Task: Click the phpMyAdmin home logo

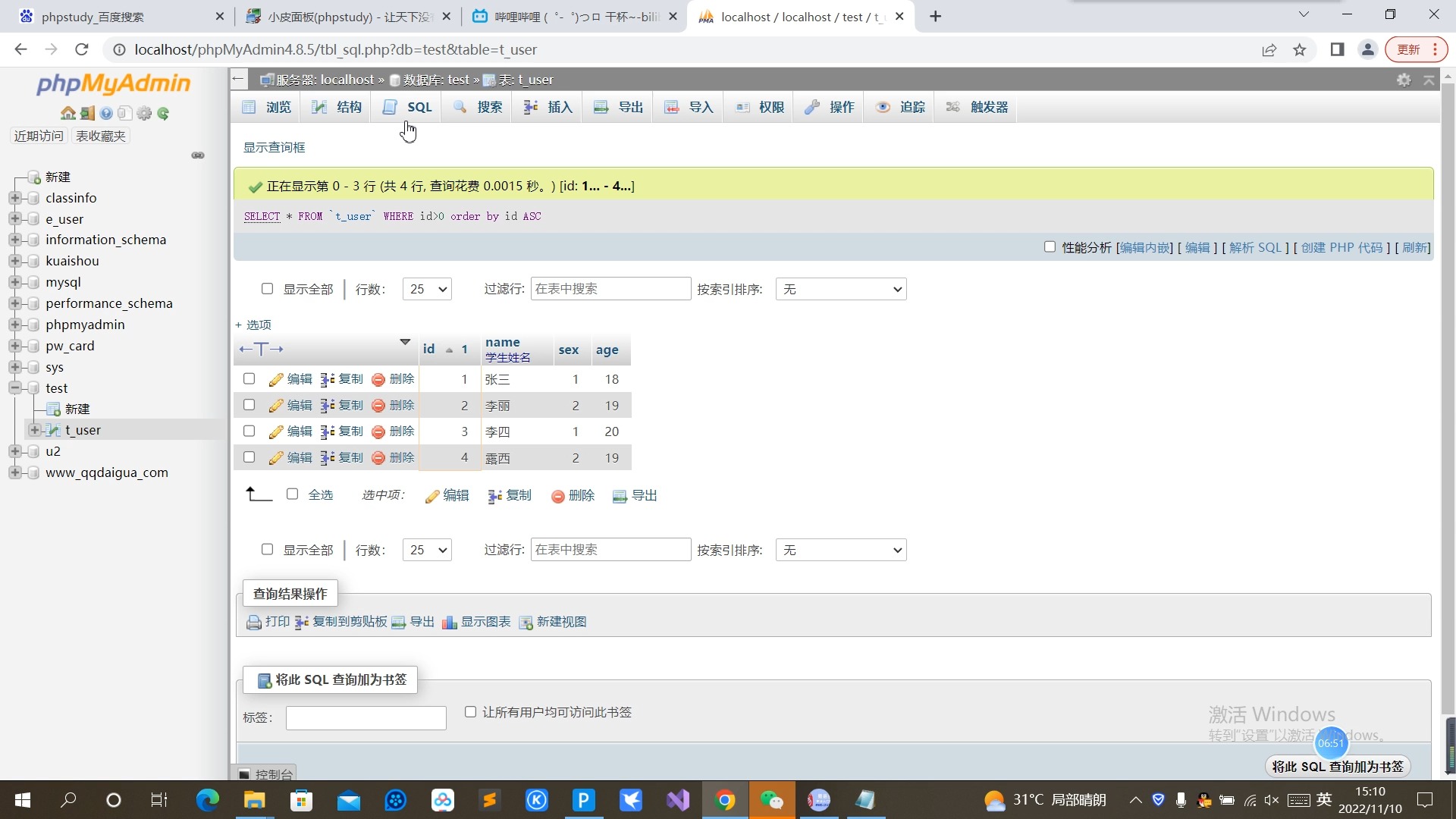Action: click(114, 84)
